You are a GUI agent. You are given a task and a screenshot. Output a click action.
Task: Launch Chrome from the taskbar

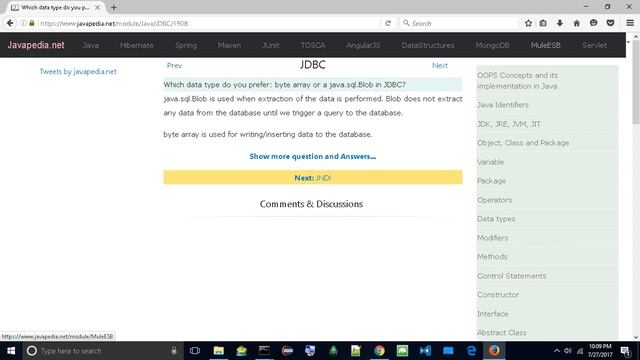[x=379, y=351]
